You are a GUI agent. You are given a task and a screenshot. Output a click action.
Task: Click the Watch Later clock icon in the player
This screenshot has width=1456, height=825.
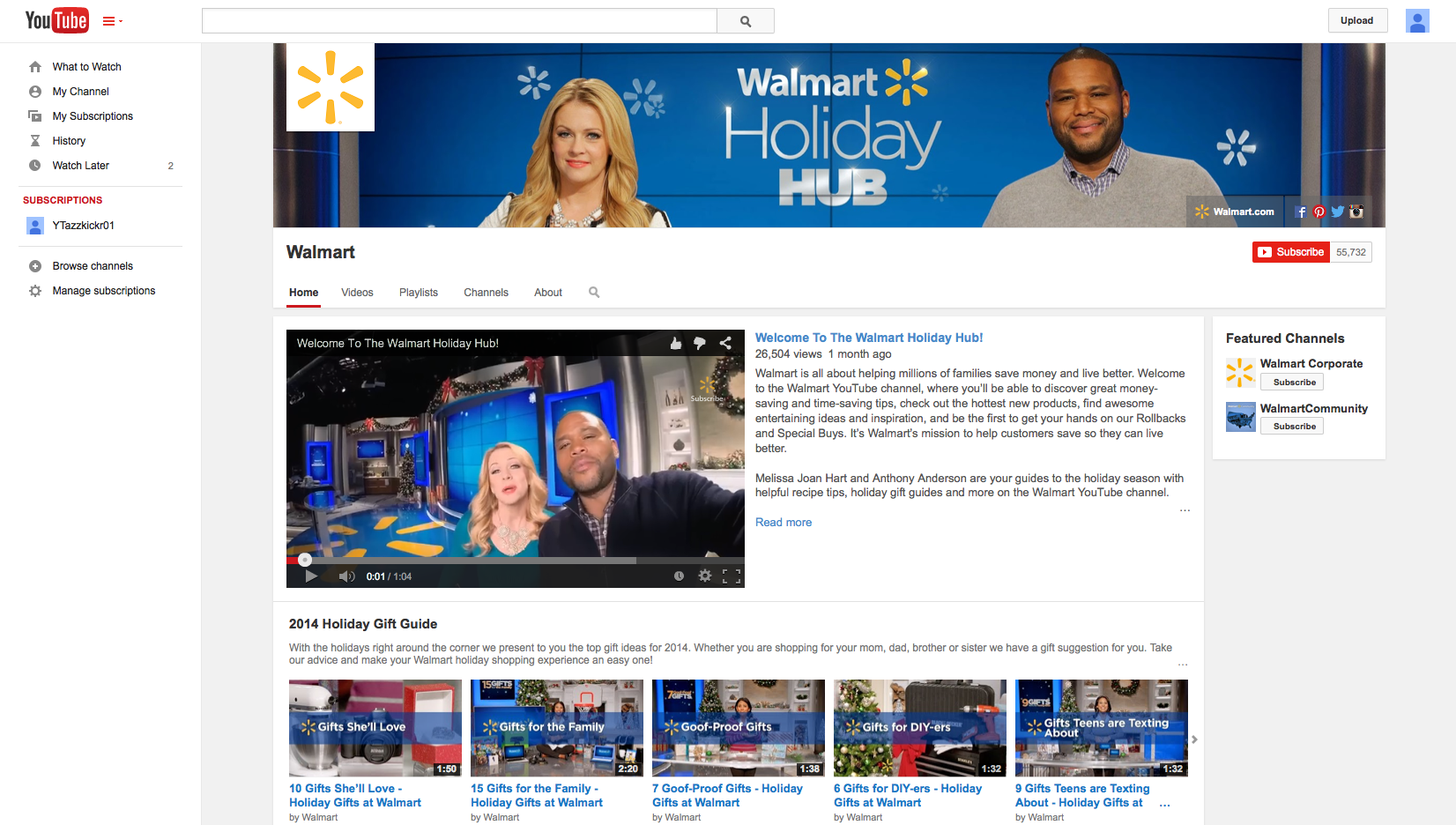tap(679, 576)
